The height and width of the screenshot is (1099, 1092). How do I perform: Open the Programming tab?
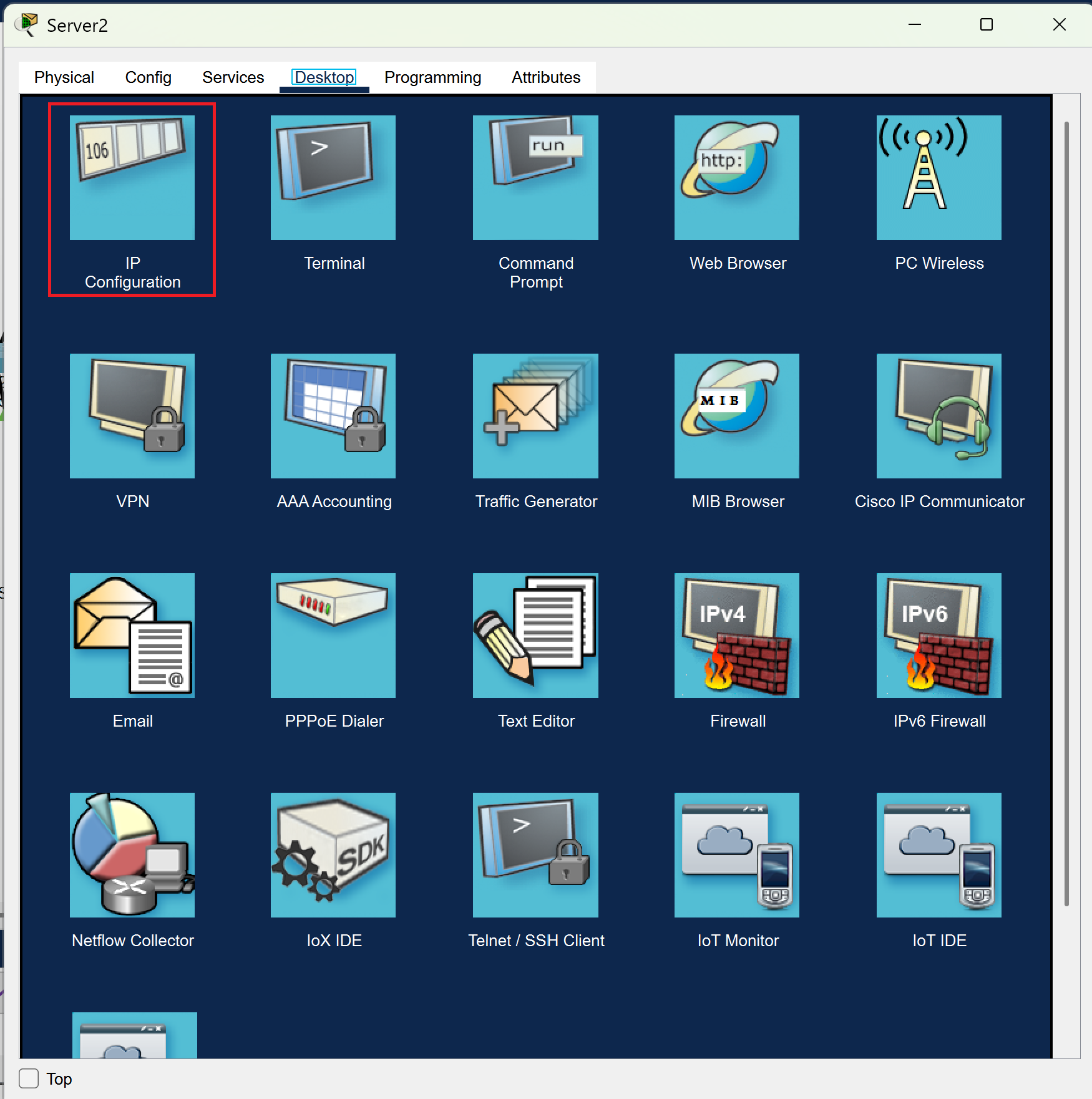[433, 77]
